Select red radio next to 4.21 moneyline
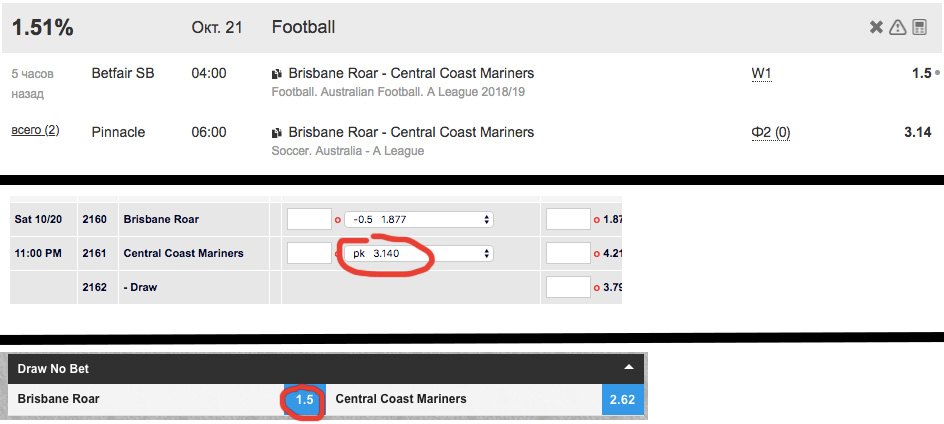This screenshot has width=944, height=424. pos(597,254)
